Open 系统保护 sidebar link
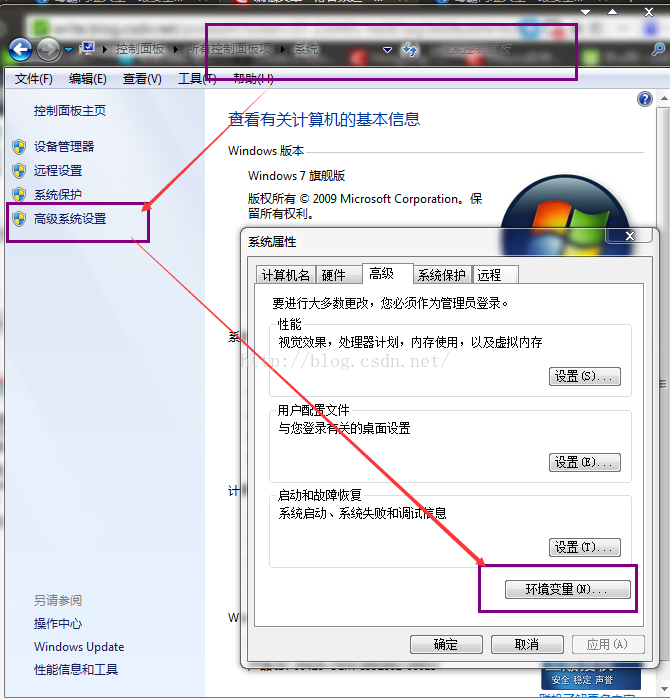670x700 pixels. click(58, 195)
